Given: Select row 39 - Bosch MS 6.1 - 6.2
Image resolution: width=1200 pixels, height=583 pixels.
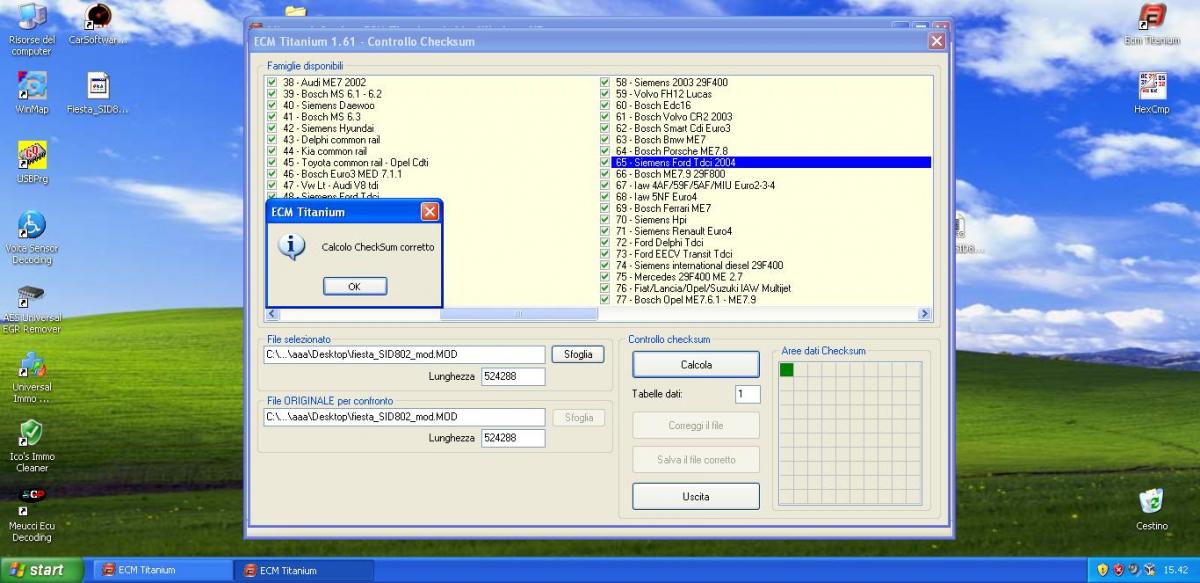Looking at the screenshot, I should click(x=331, y=94).
